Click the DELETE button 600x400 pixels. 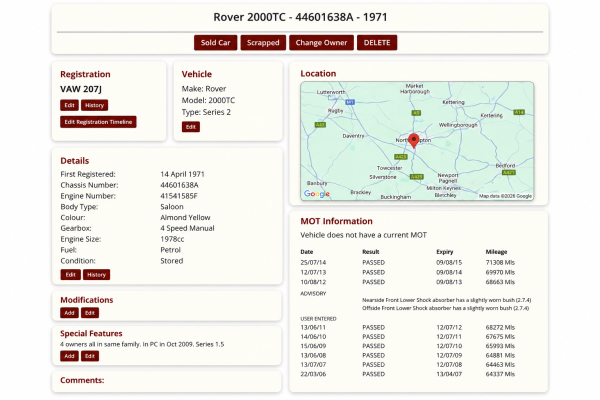click(x=377, y=42)
